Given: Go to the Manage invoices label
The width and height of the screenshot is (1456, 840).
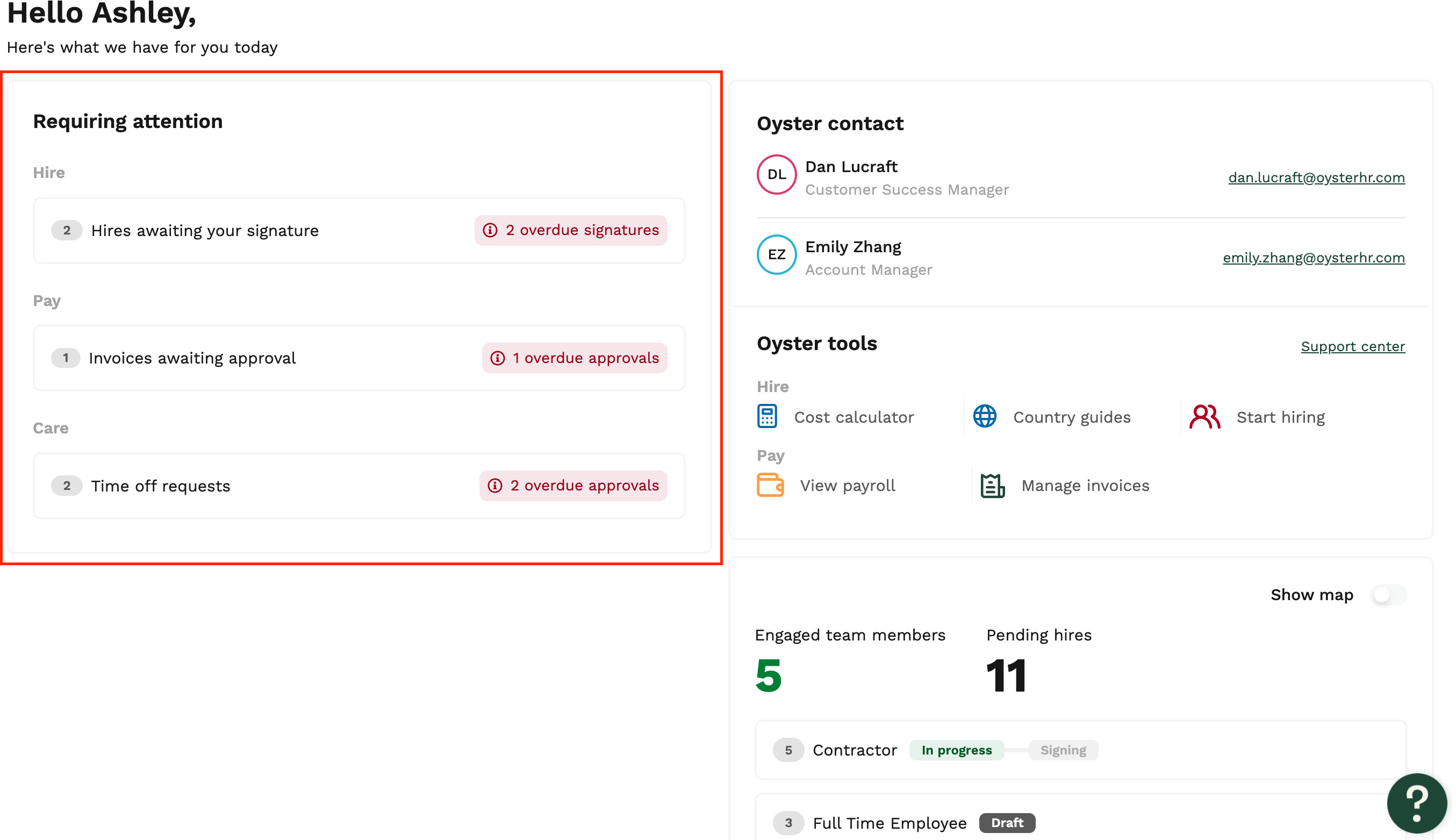Looking at the screenshot, I should [1085, 486].
